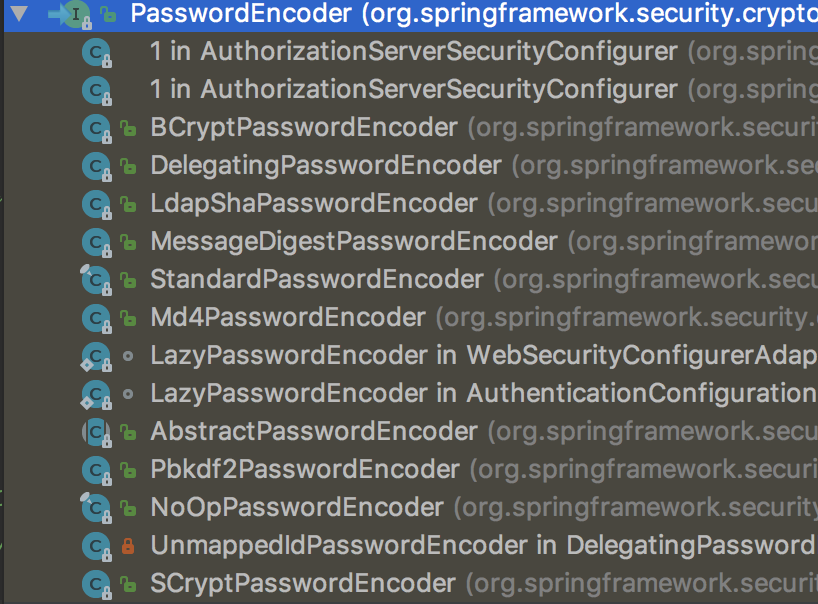
Task: Click the AbstractPasswordEncoder abstract class icon
Action: tap(95, 432)
